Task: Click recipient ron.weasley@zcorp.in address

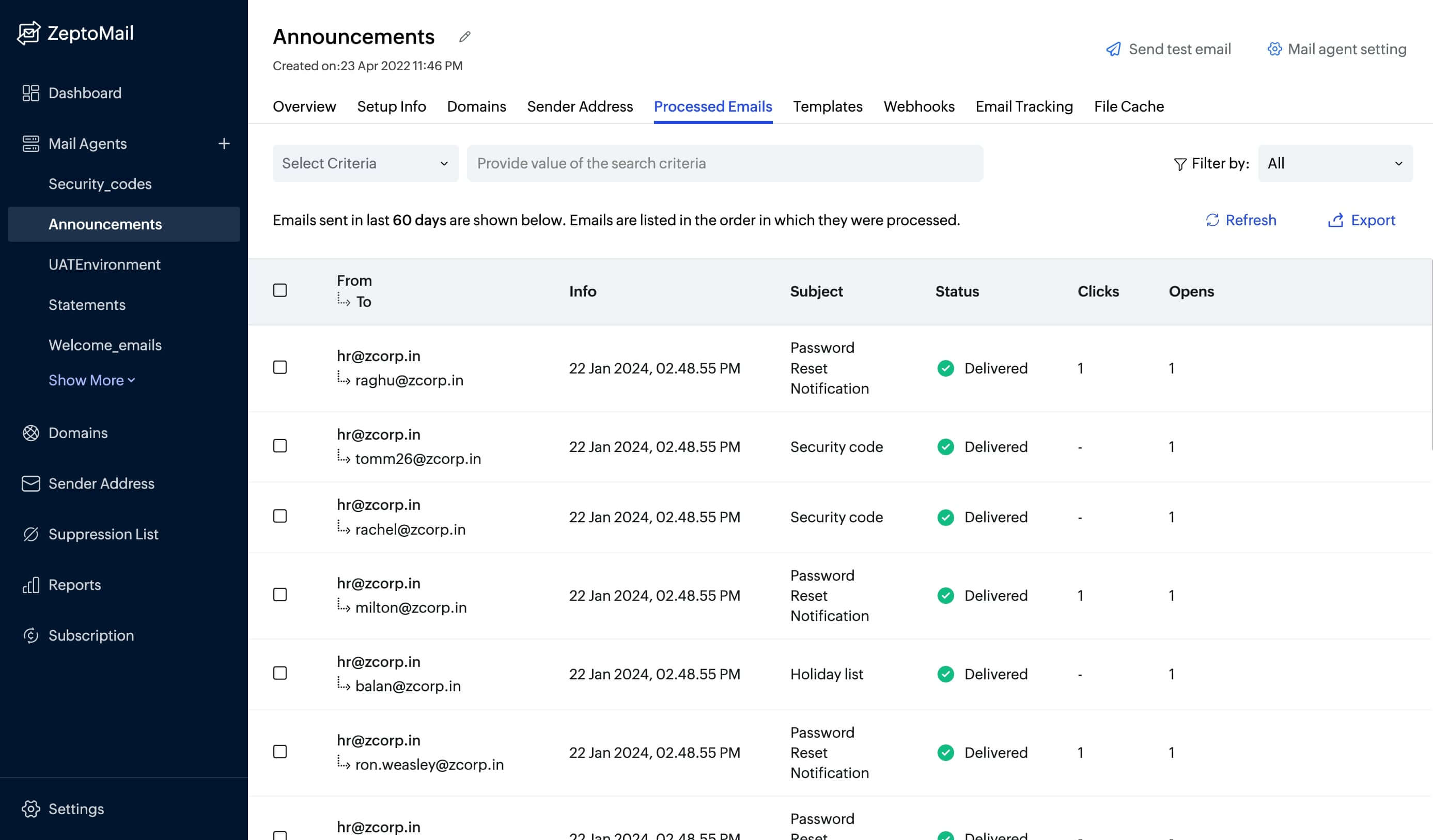Action: coord(429,765)
